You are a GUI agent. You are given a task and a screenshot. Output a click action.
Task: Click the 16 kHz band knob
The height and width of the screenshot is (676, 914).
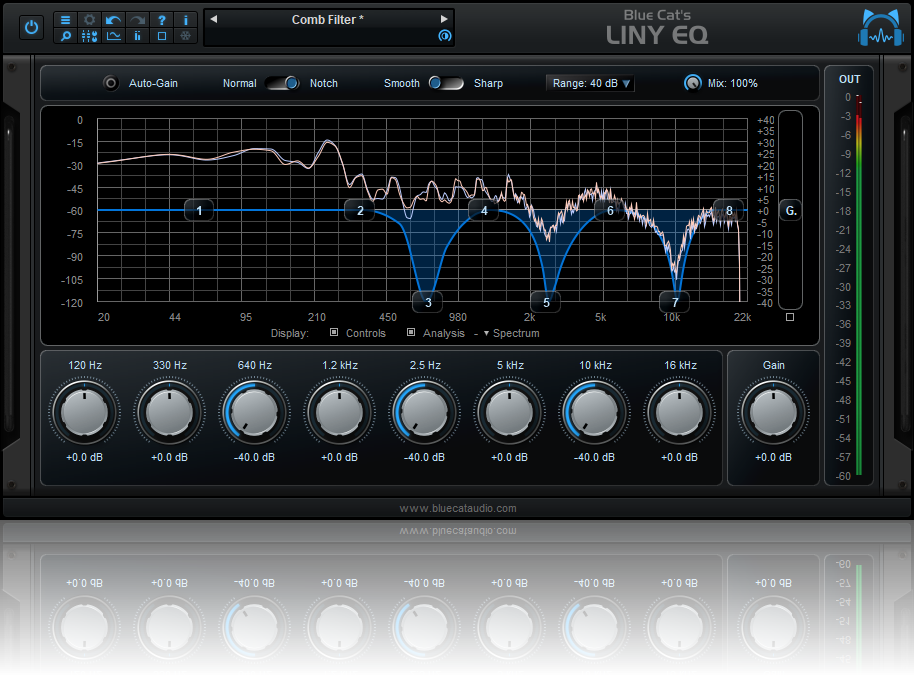coord(680,412)
